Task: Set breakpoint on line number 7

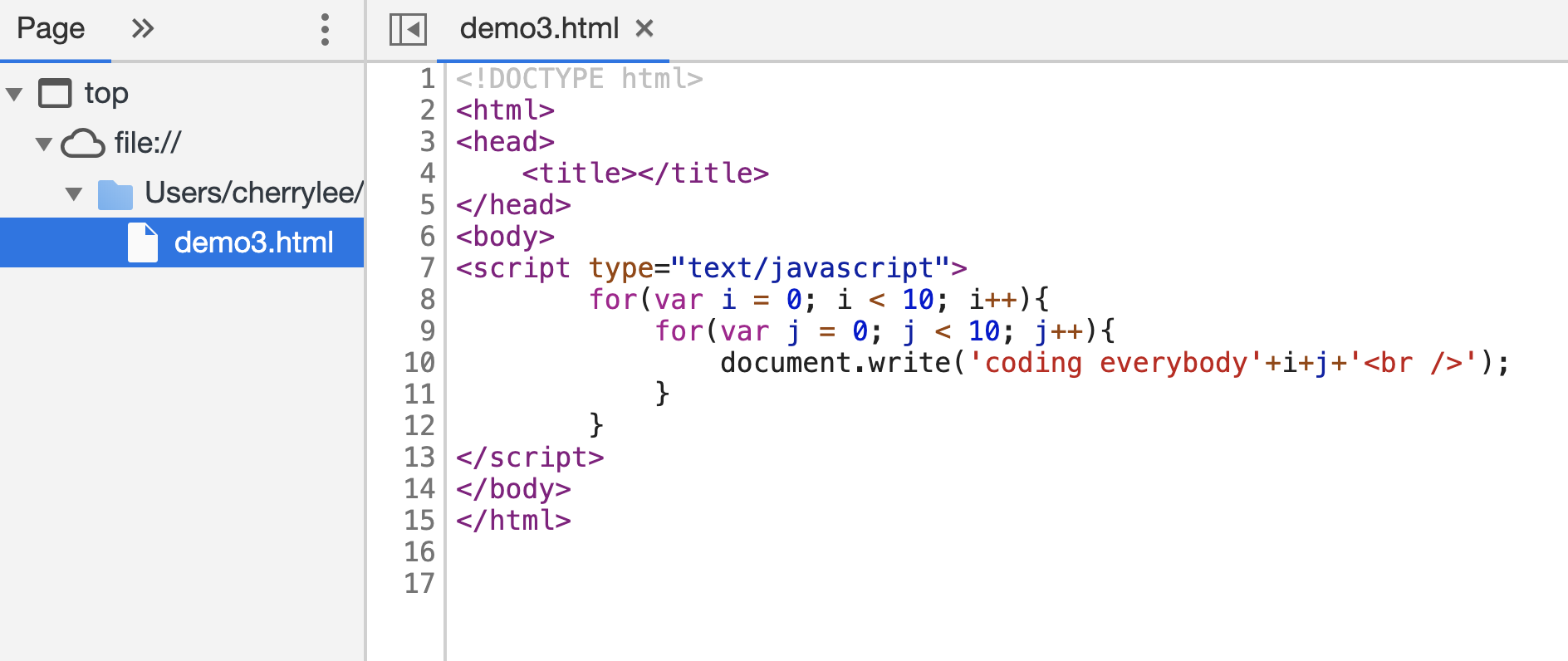Action: pos(427,267)
